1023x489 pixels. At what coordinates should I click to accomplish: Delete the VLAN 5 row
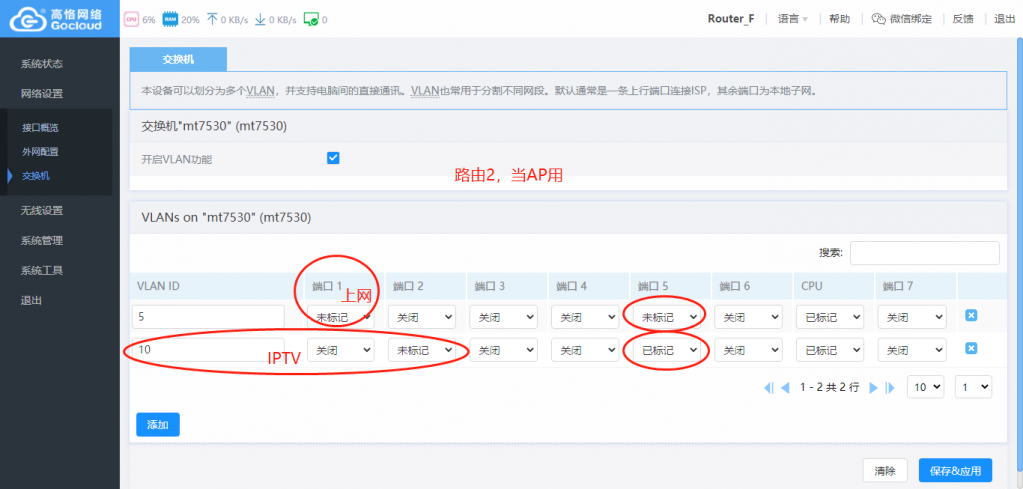[970, 316]
